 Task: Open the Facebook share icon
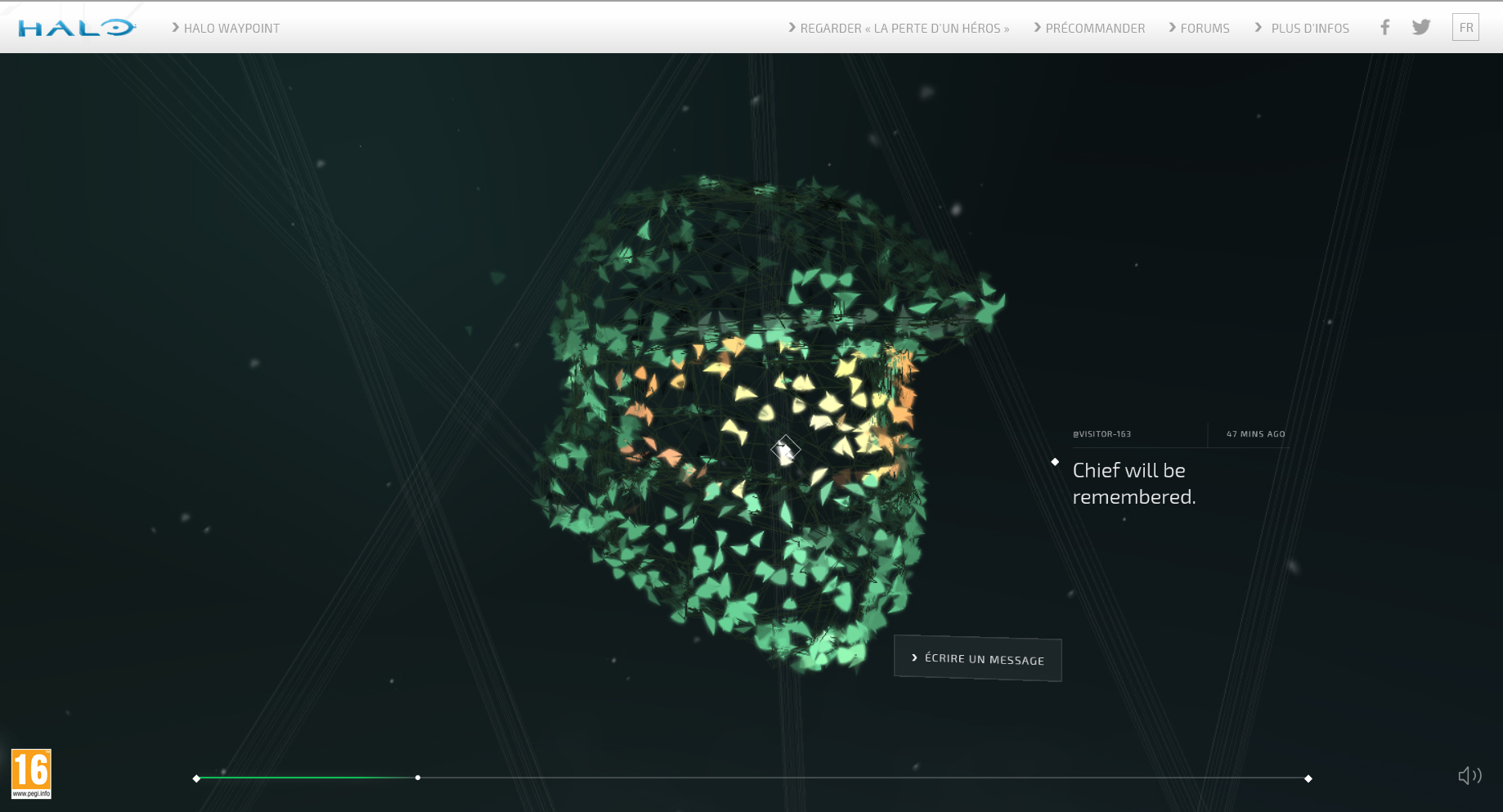coord(1384,28)
